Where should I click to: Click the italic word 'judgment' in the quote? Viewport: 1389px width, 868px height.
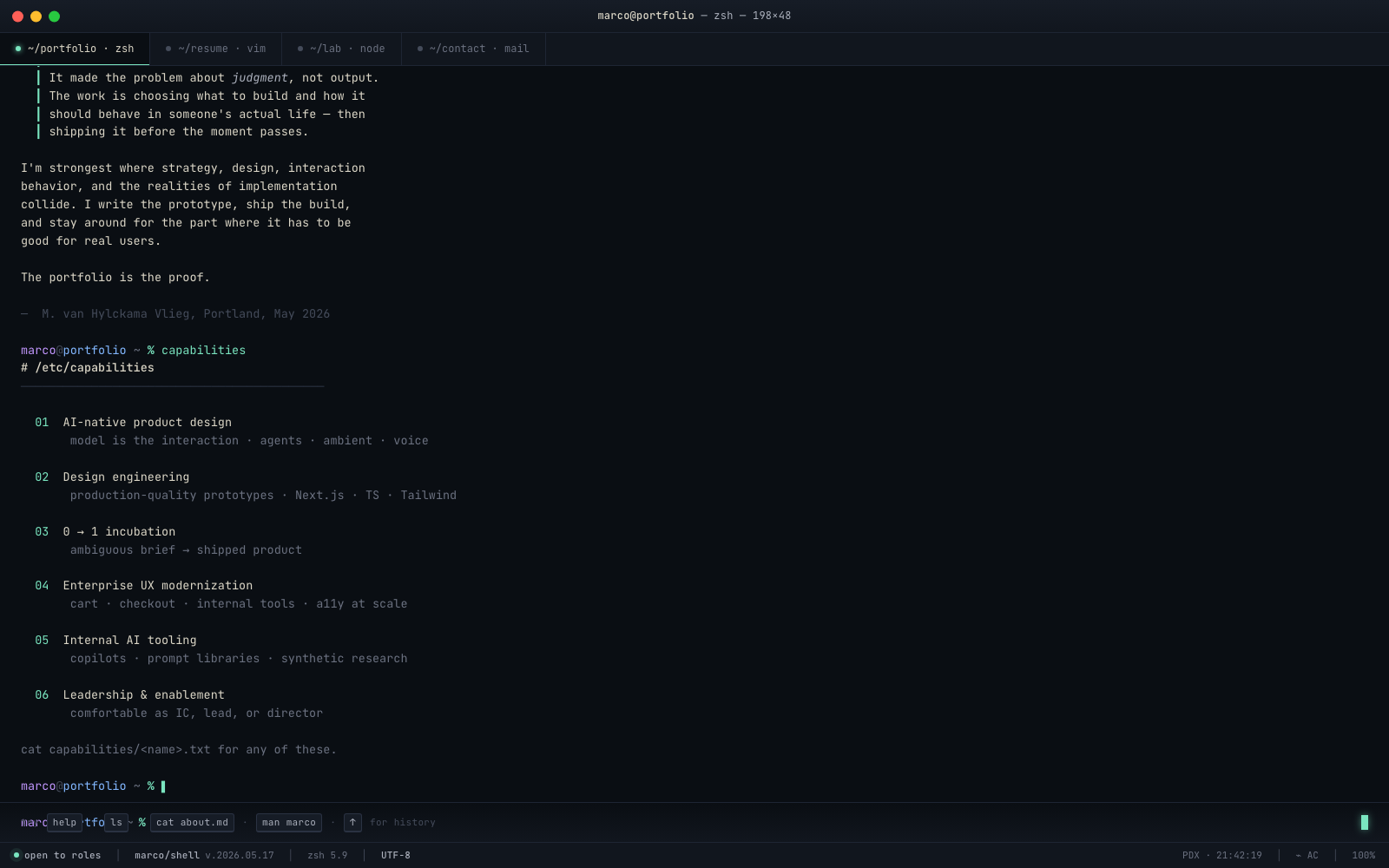(x=260, y=78)
